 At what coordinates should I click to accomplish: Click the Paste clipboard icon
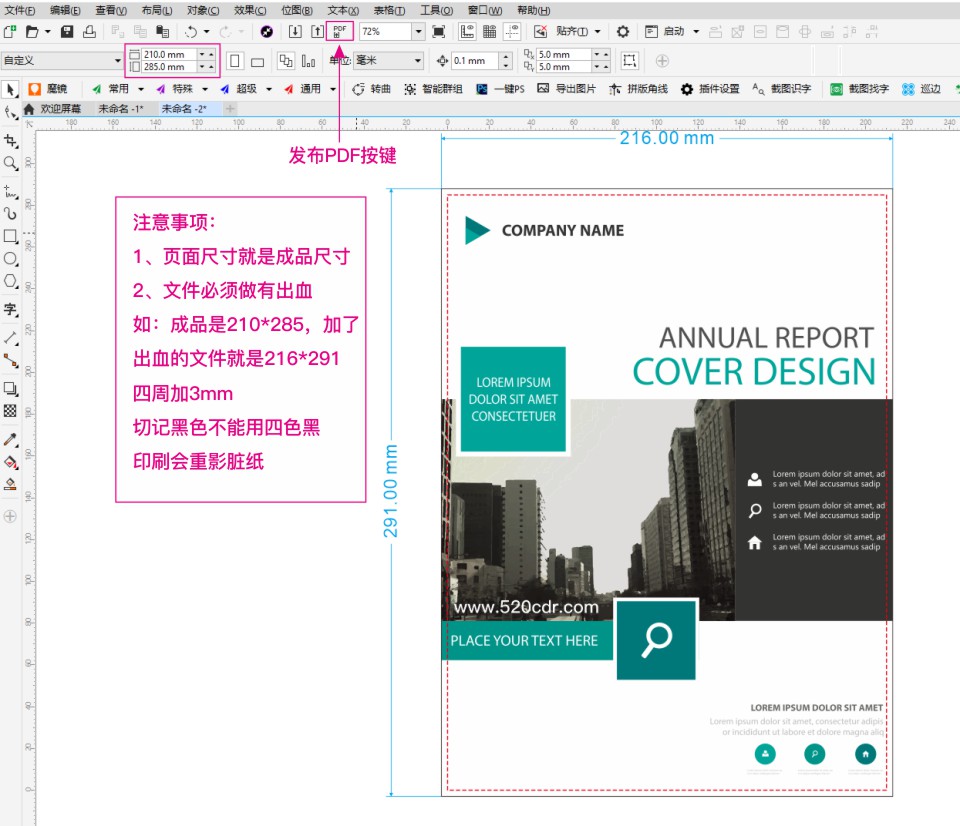162,31
